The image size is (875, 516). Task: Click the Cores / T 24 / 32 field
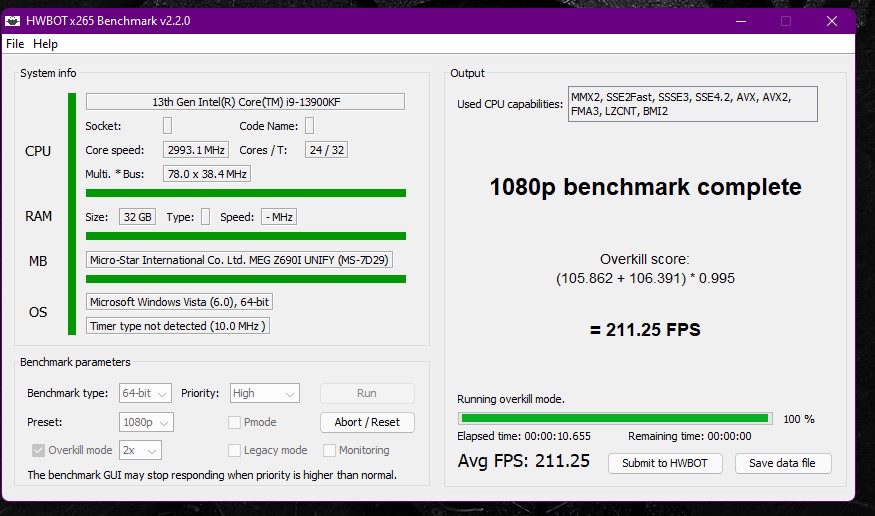pos(326,150)
